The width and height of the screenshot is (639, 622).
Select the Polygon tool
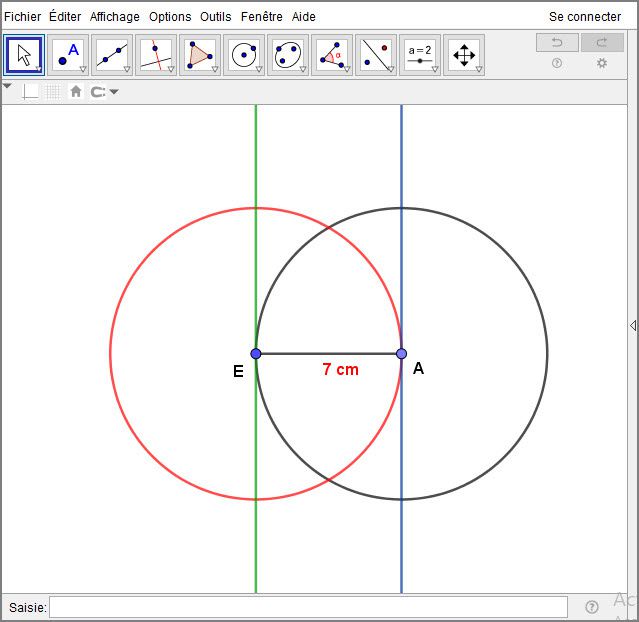[200, 55]
